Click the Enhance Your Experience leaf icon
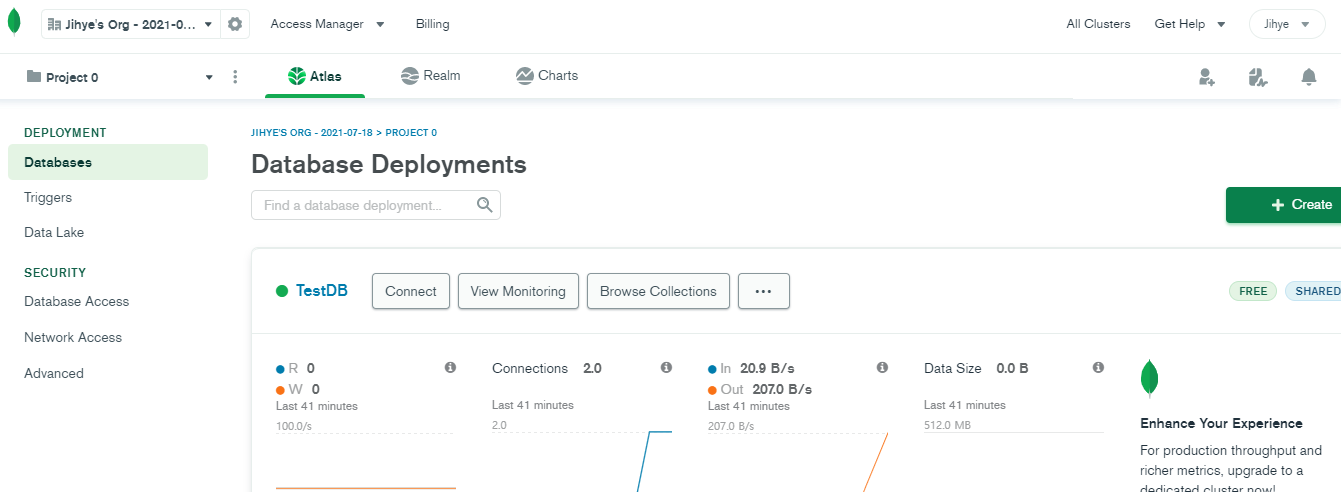Screen dimensions: 1341x492 point(1150,378)
